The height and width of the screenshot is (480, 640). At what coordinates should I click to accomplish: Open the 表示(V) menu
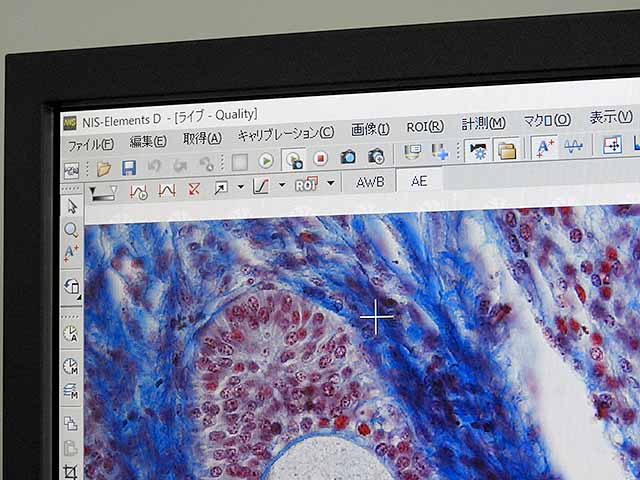click(x=611, y=118)
